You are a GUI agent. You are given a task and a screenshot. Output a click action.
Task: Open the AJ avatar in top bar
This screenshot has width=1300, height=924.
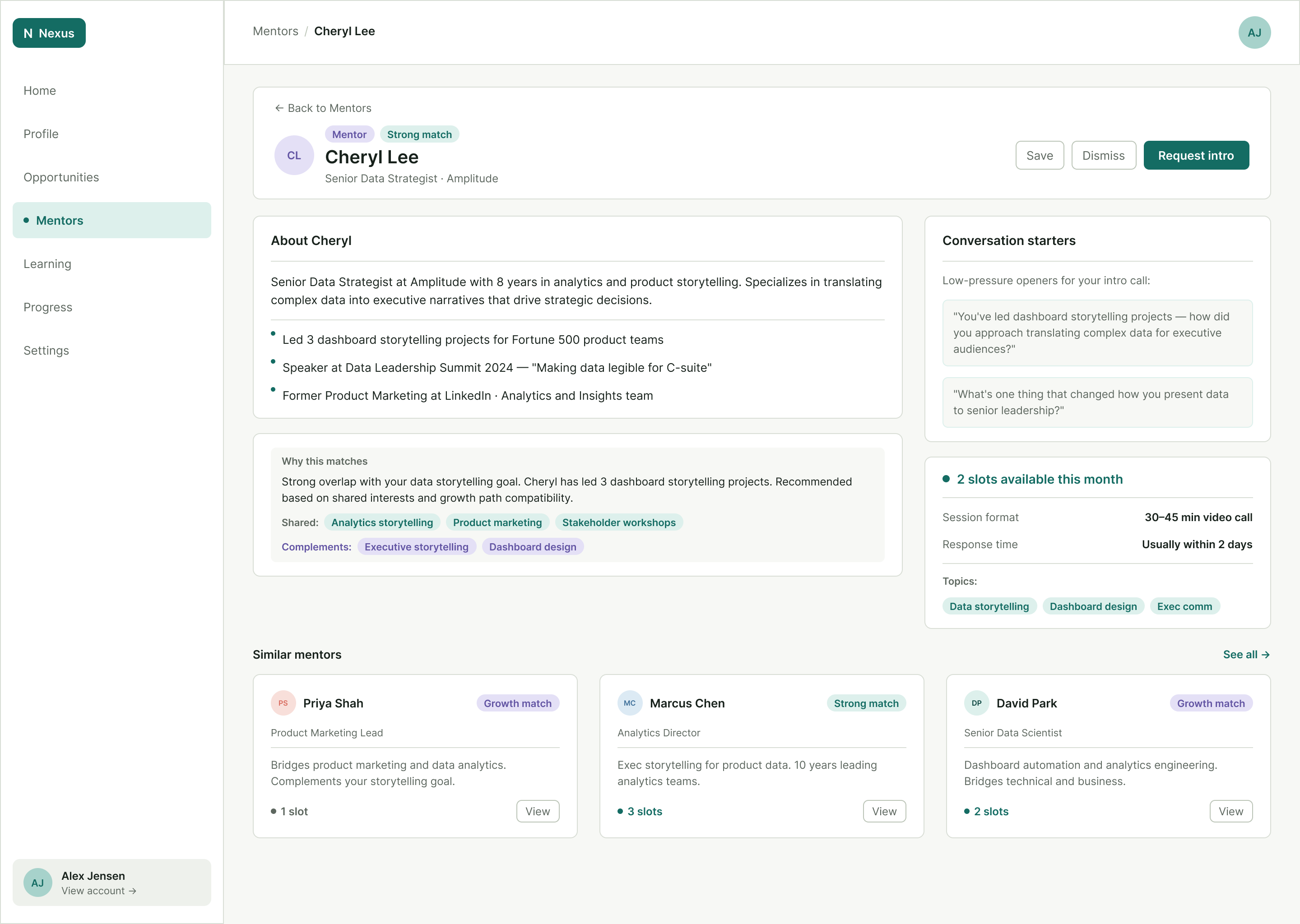tap(1254, 32)
